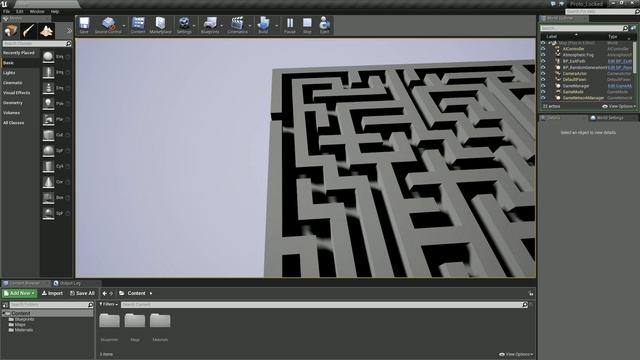Click the Cinematics clapperboard icon
Image resolution: width=640 pixels, height=360 pixels.
(x=237, y=25)
